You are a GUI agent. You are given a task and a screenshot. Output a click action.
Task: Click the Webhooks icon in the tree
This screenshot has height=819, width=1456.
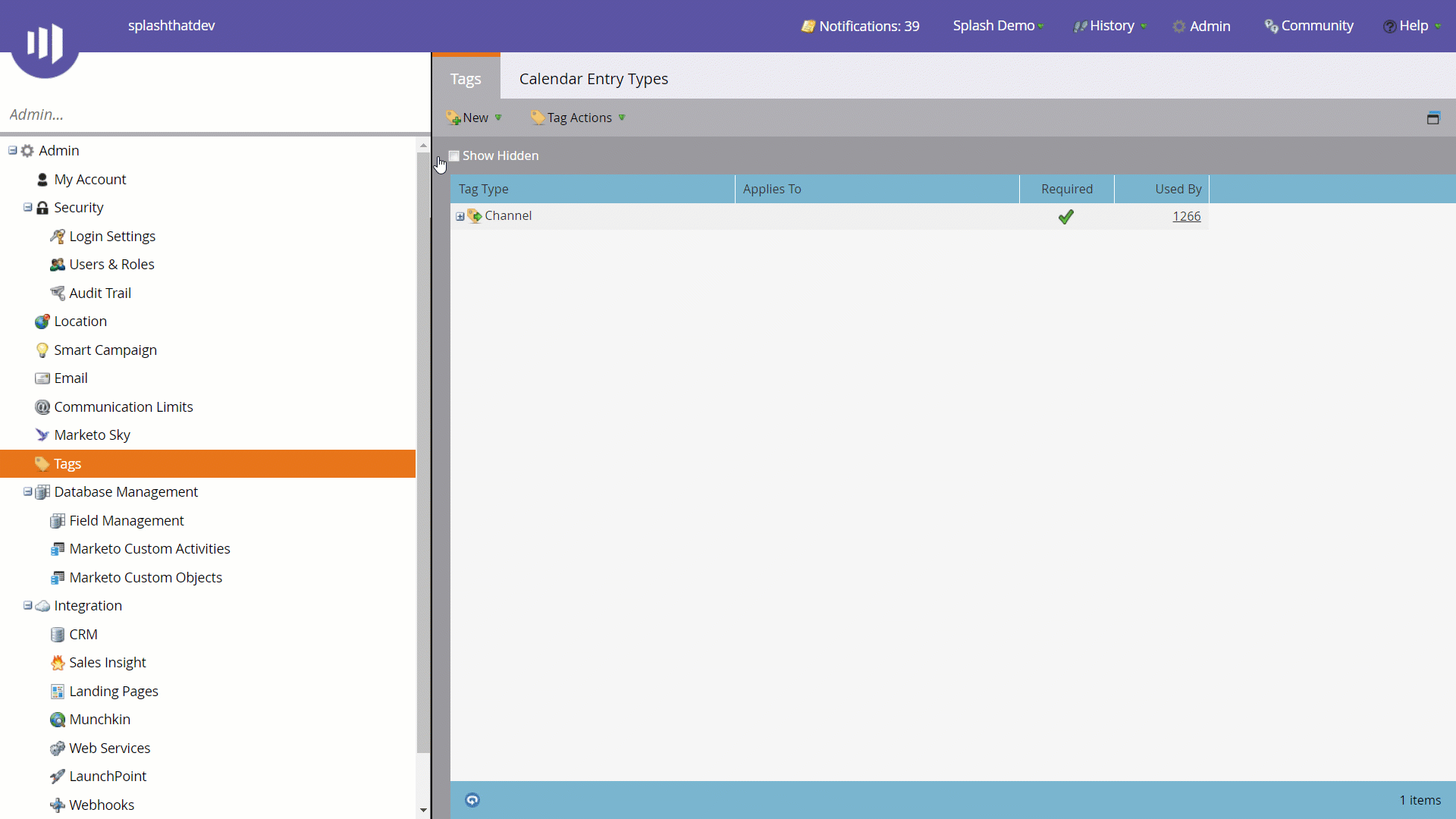(x=58, y=805)
